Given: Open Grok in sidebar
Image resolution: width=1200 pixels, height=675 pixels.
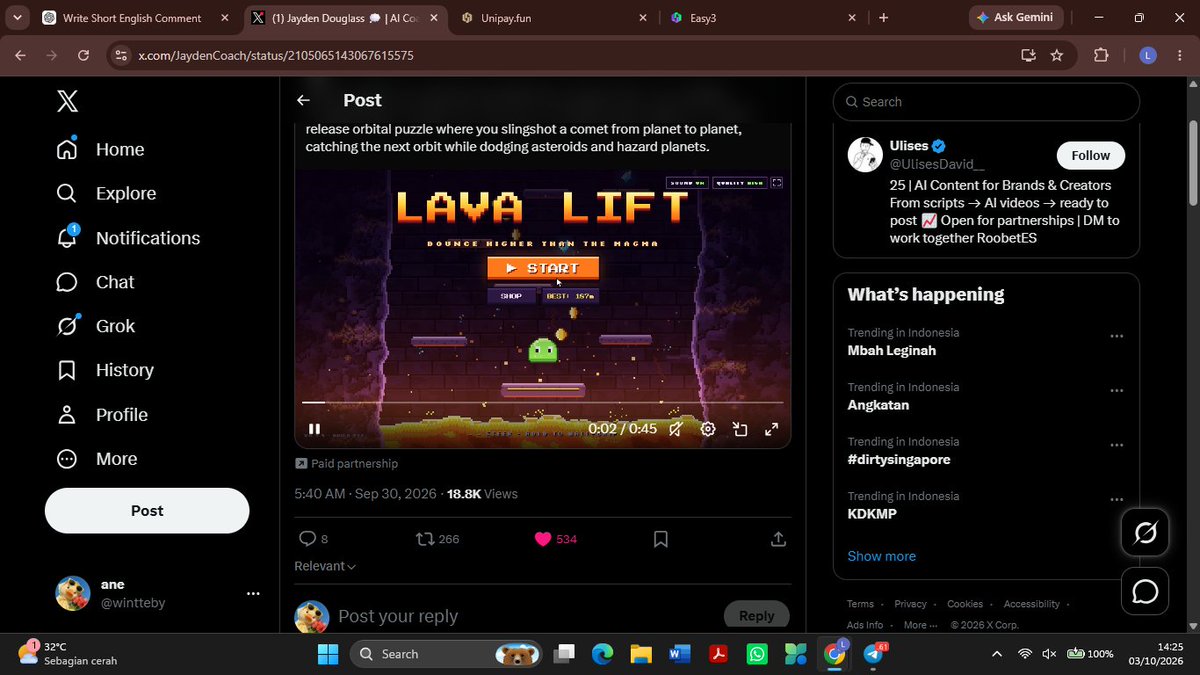Looking at the screenshot, I should [96, 326].
